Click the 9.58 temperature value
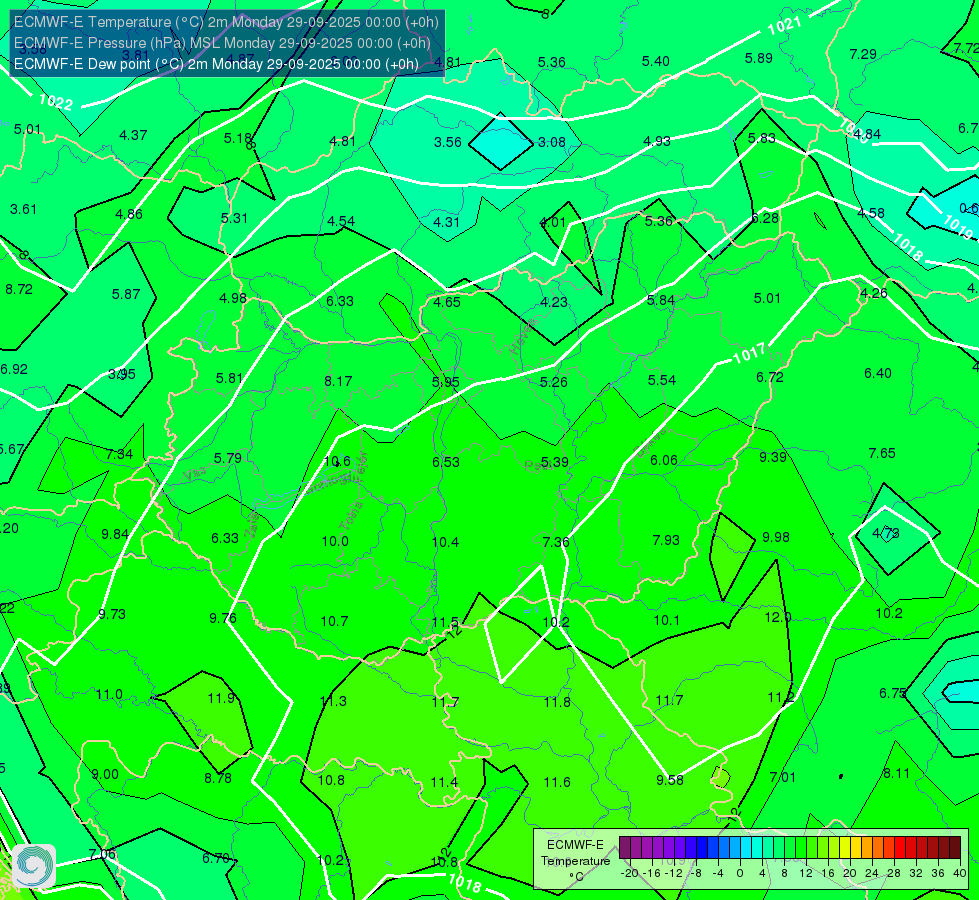The height and width of the screenshot is (900, 979). 670,780
